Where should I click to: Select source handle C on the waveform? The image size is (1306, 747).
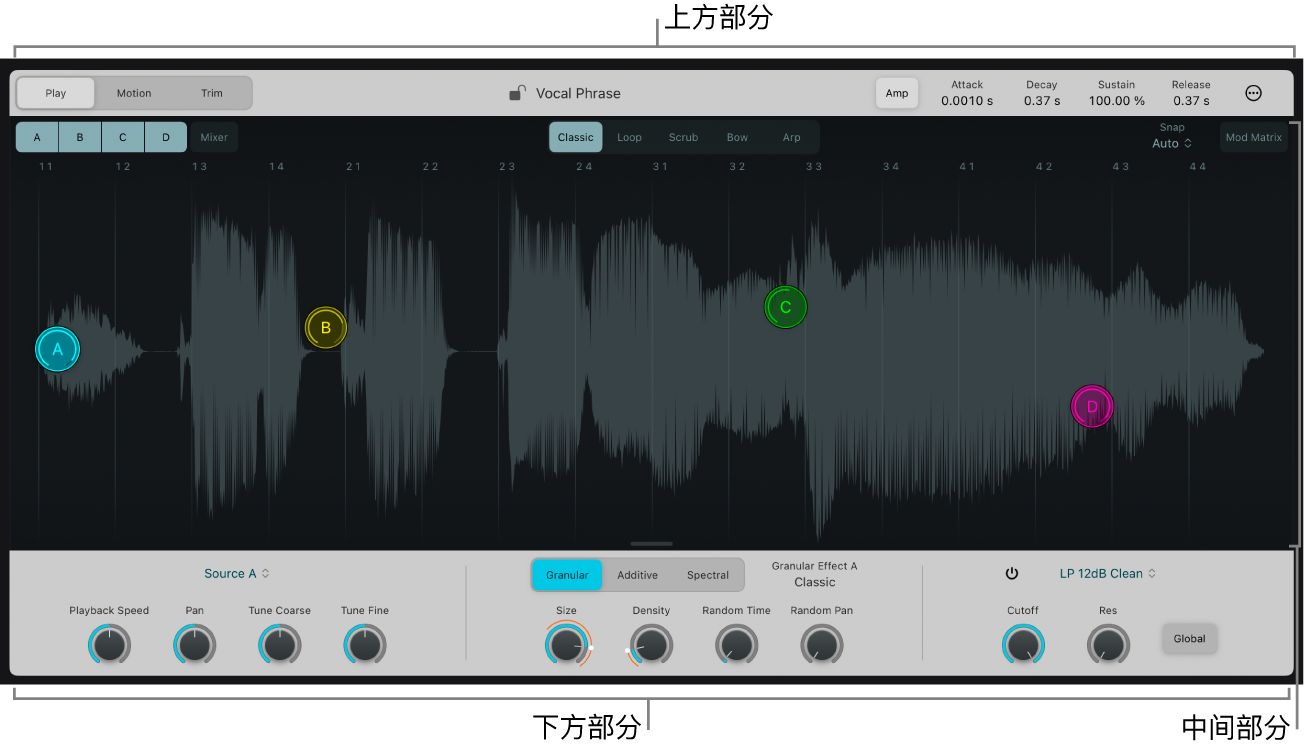[x=785, y=307]
